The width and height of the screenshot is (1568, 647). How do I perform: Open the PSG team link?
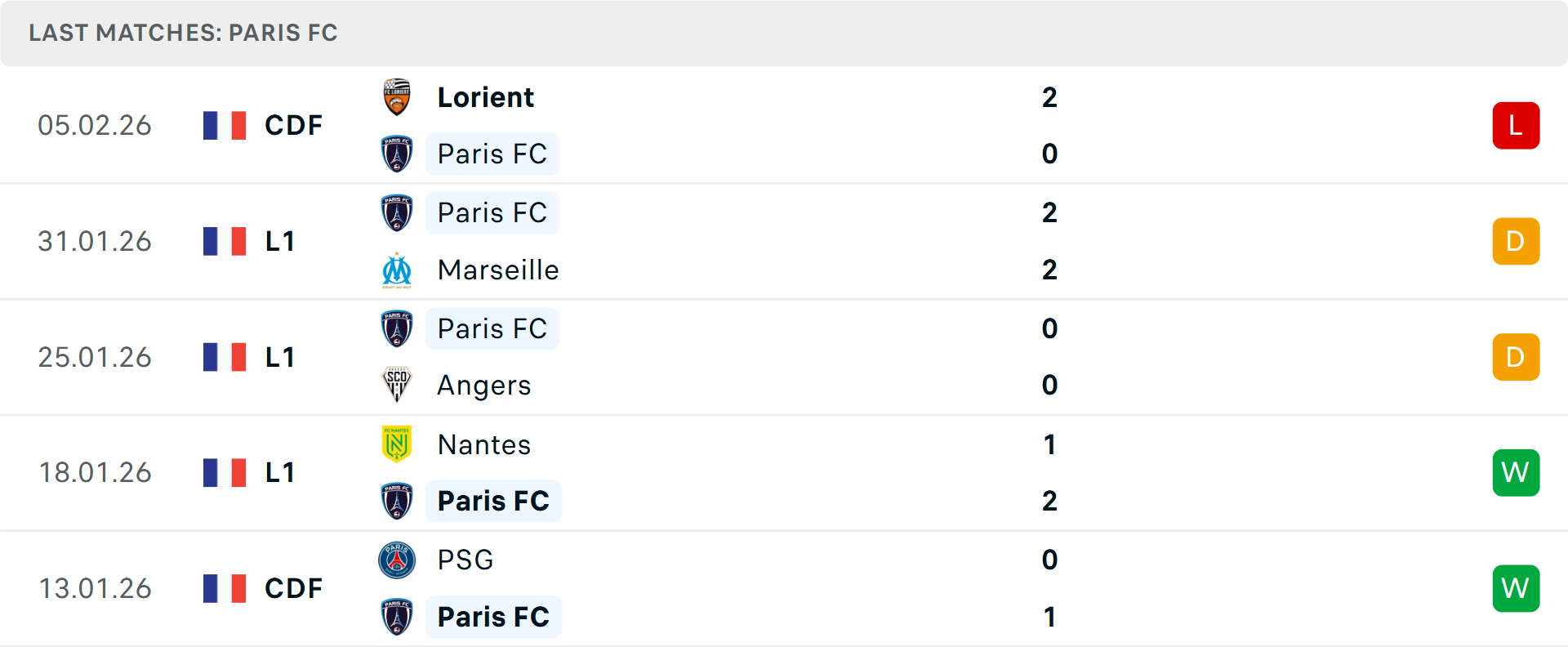(x=465, y=560)
